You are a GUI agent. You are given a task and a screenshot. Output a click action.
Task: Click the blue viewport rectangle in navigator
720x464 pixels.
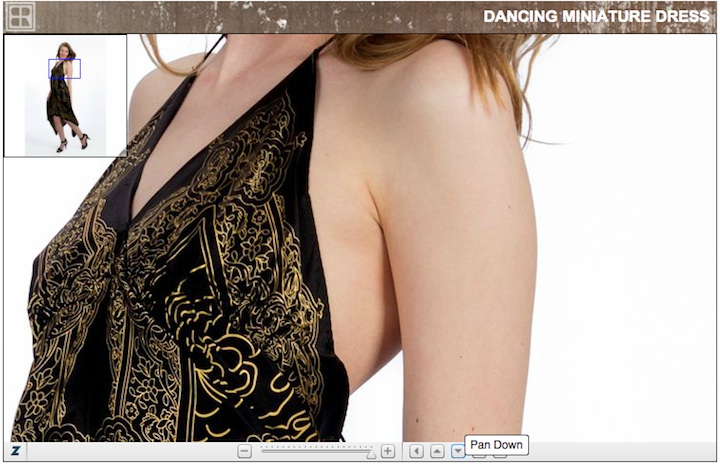pyautogui.click(x=64, y=69)
